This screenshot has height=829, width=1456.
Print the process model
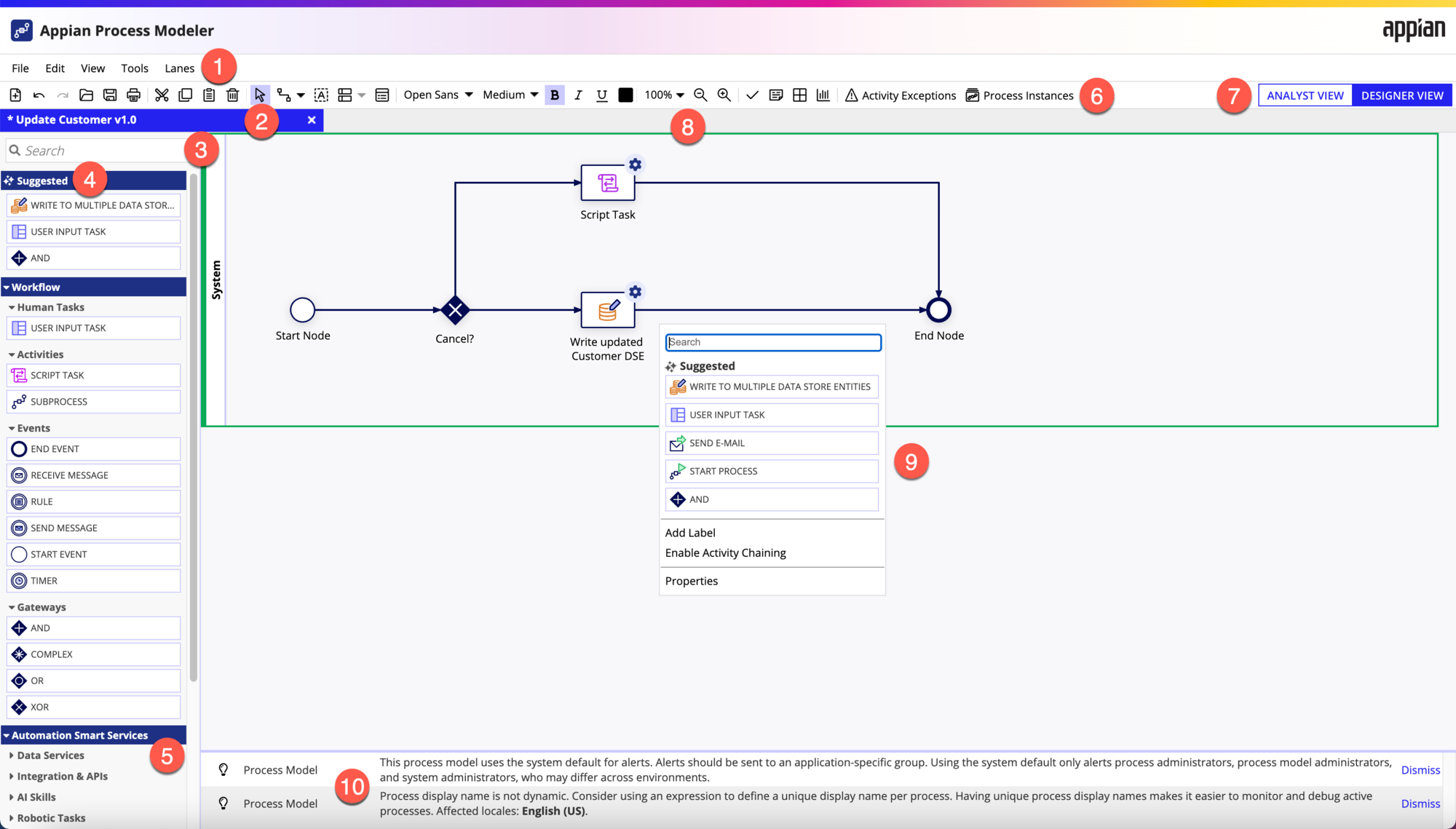coord(134,95)
